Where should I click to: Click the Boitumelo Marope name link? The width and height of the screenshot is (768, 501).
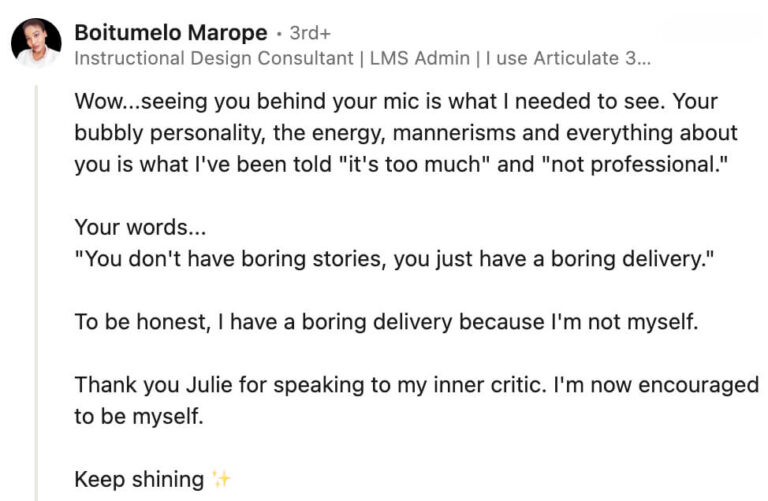click(x=171, y=33)
